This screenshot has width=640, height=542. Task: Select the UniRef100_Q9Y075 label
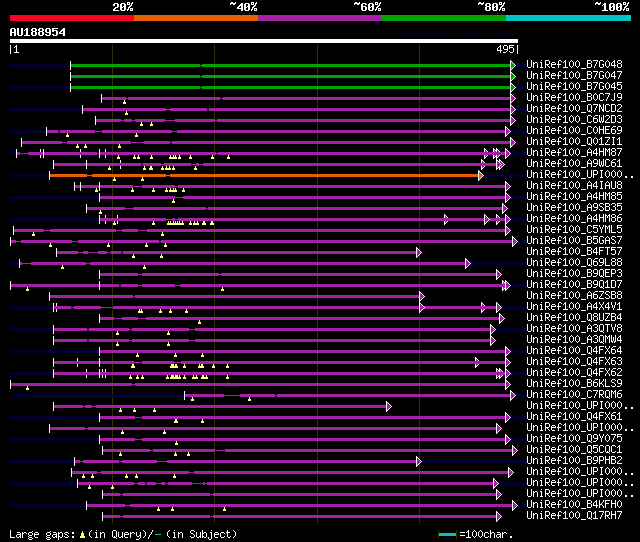tap(574, 439)
